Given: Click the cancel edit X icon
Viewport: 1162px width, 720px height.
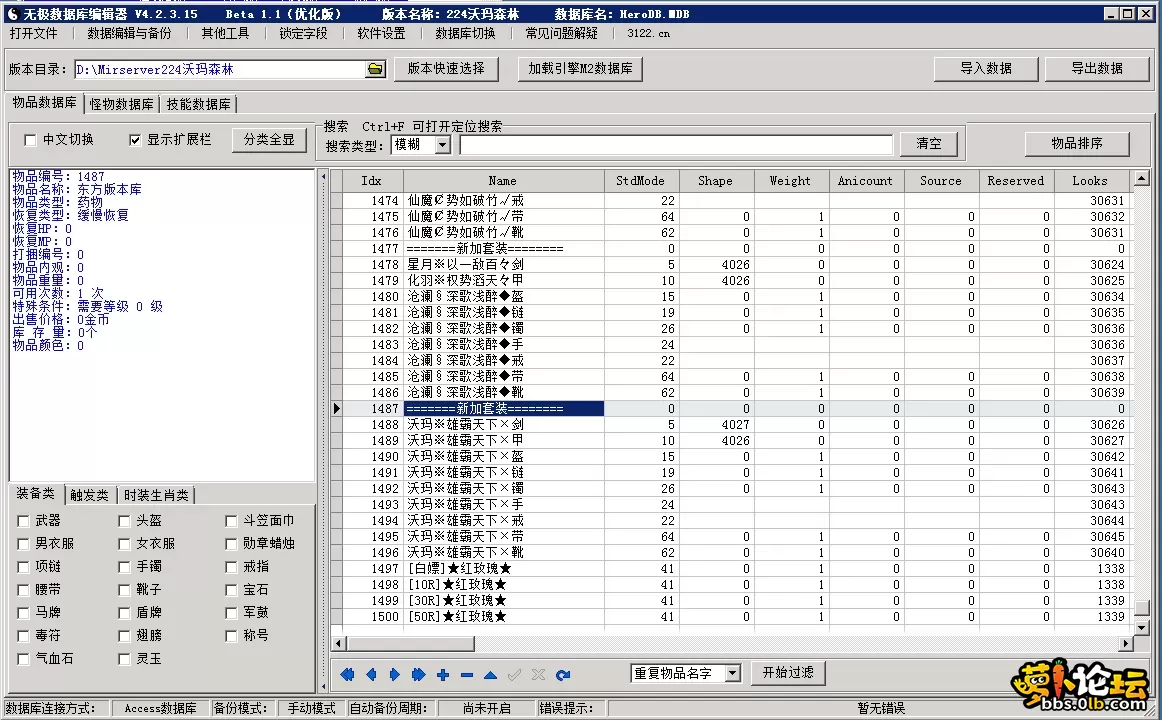Looking at the screenshot, I should pyautogui.click(x=538, y=675).
